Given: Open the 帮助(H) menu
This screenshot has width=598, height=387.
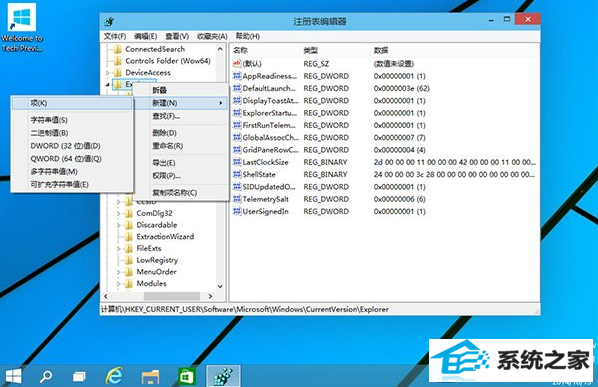Looking at the screenshot, I should [248, 36].
